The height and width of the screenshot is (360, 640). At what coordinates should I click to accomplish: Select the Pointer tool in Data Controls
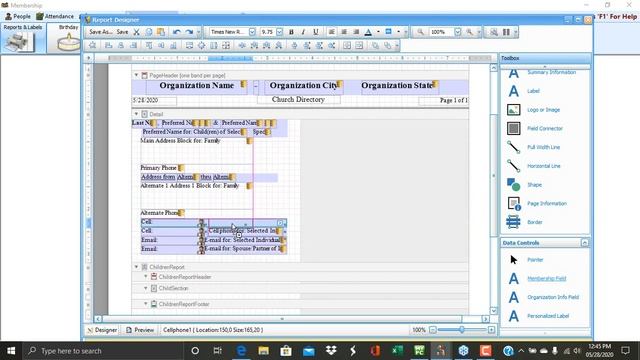535,260
